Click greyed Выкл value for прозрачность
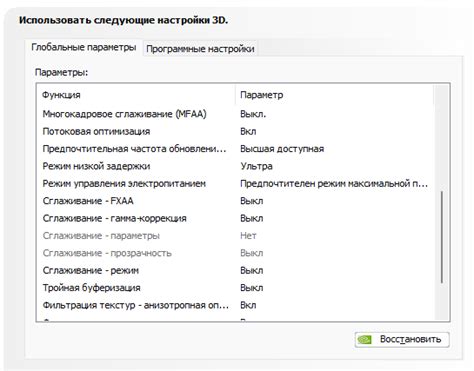The height and width of the screenshot is (371, 474). [x=252, y=253]
